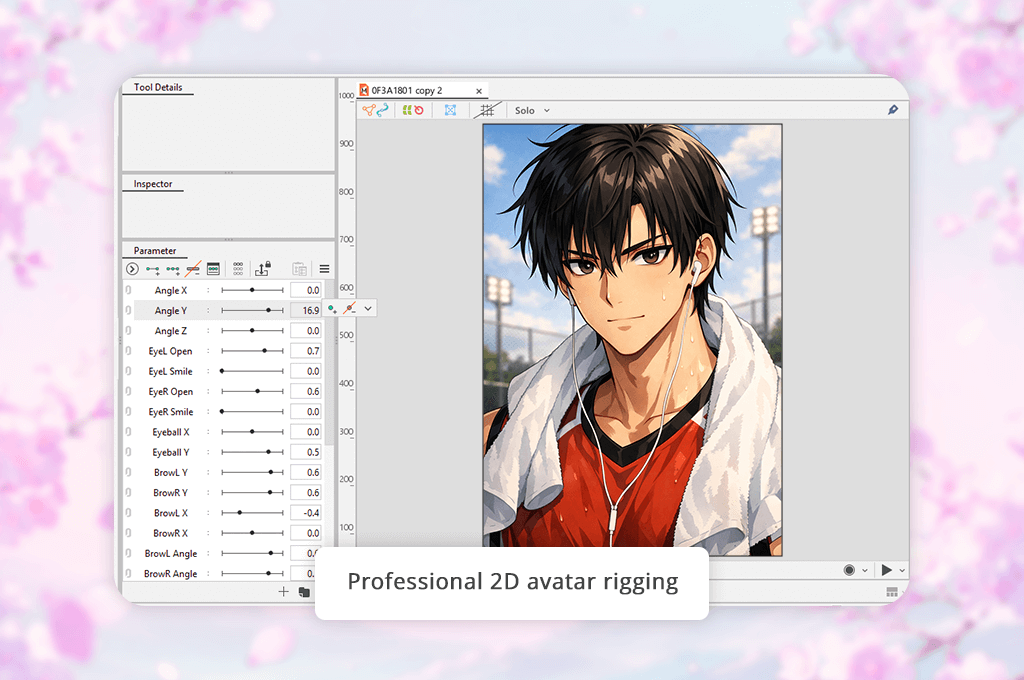Screen dimensions: 1024x680
Task: Click the BrowL X value field showing -0.4
Action: point(306,513)
